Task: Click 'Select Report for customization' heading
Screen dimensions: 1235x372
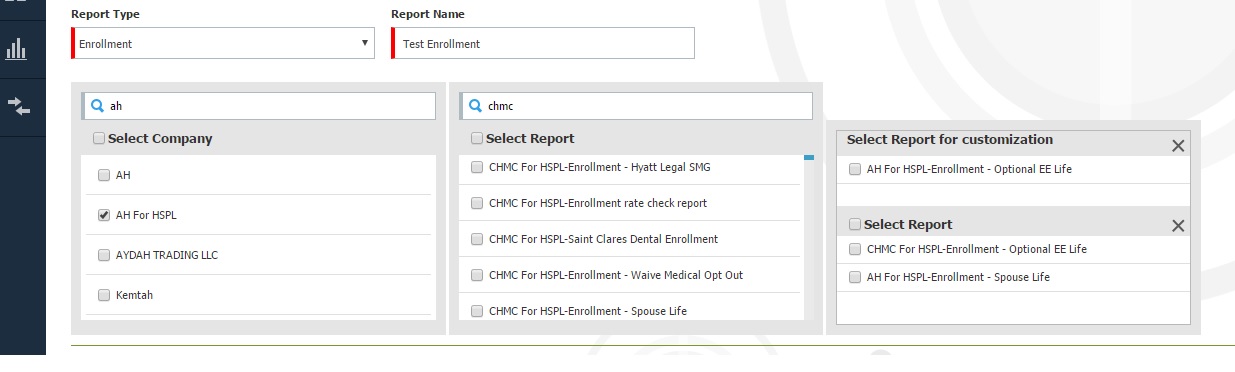Action: tap(950, 139)
